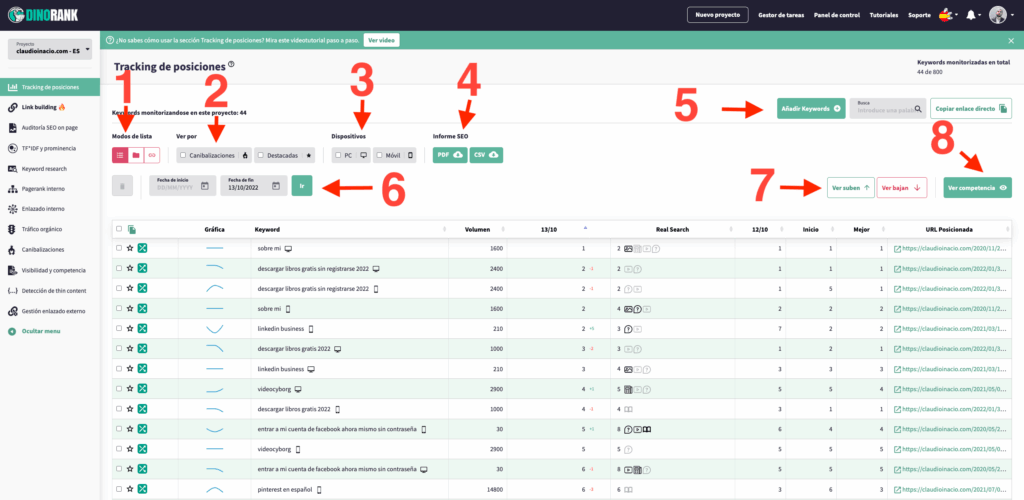Viewport: 1024px width, 500px height.
Task: Open Auditoría SEO on page section
Action: (x=50, y=128)
